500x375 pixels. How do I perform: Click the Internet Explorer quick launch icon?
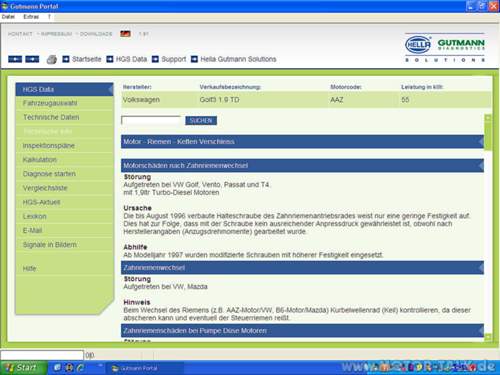point(80,368)
